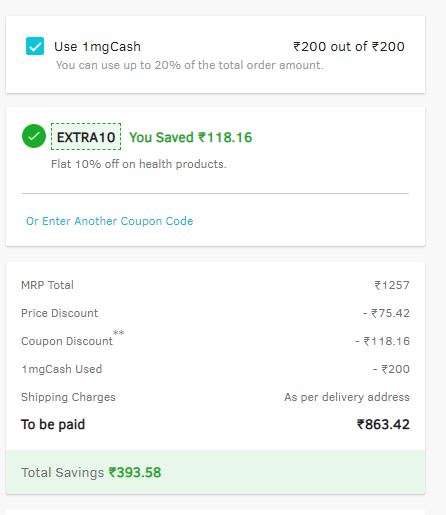
Task: Click the 20% order amount usage note
Action: pos(190,65)
